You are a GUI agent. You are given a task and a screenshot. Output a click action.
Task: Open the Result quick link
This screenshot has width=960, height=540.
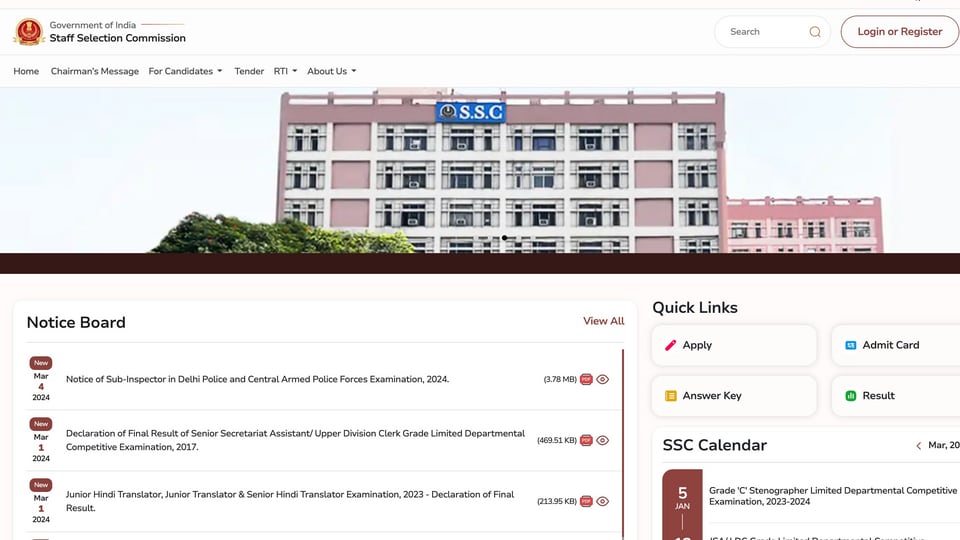coord(896,396)
